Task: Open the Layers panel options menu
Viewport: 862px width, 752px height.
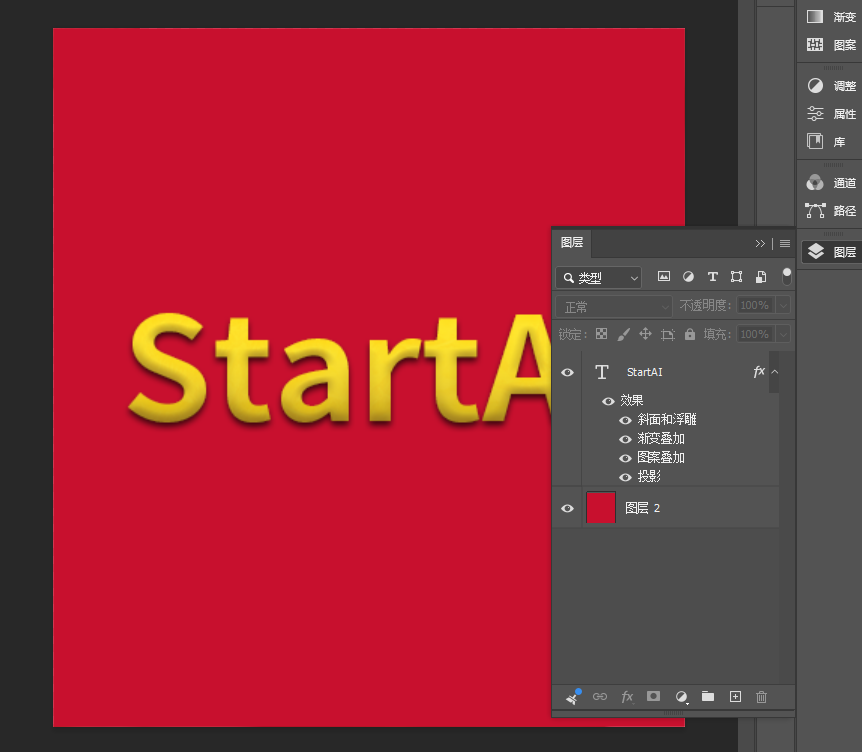Action: [785, 244]
